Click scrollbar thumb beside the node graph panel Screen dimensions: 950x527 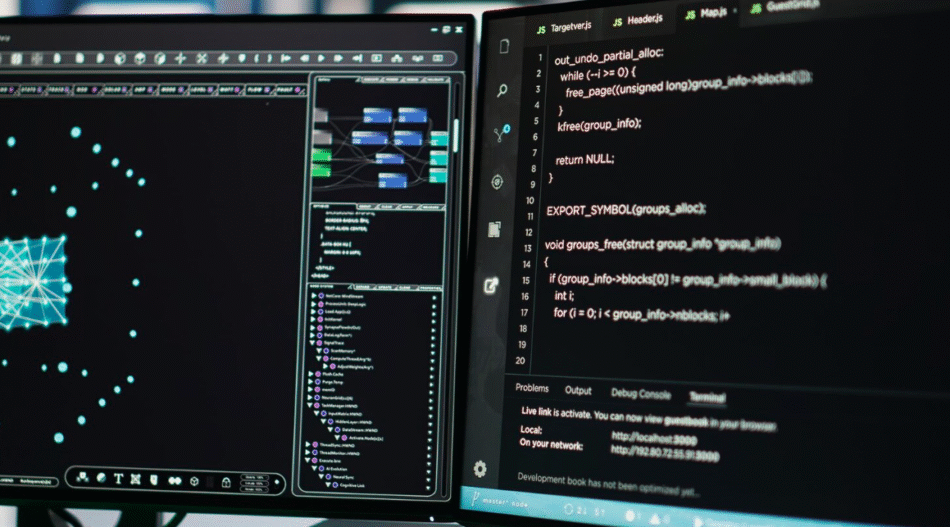pyautogui.click(x=456, y=134)
